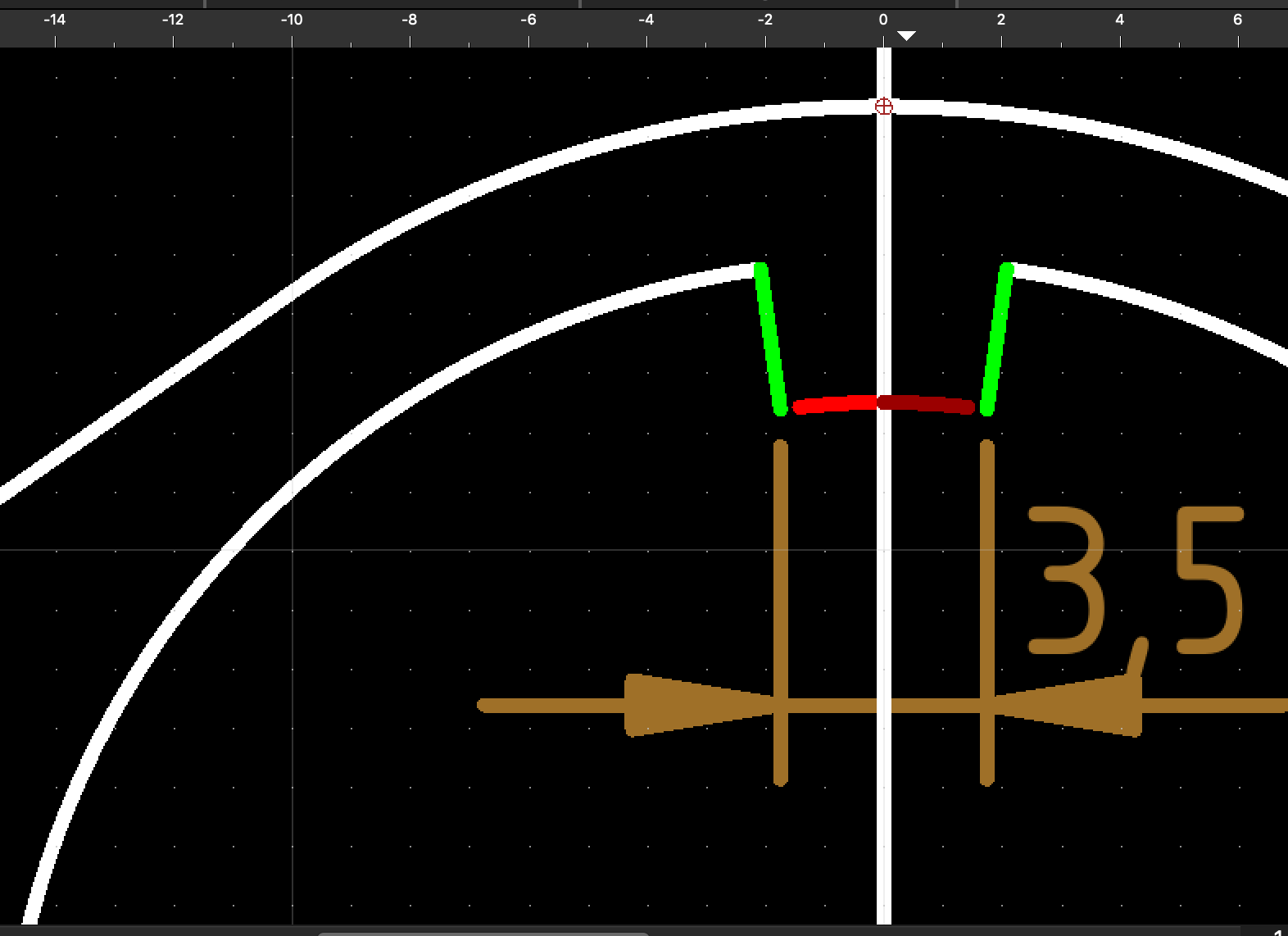Click the right dimension arrowhead
The height and width of the screenshot is (936, 1288).
tap(1067, 705)
